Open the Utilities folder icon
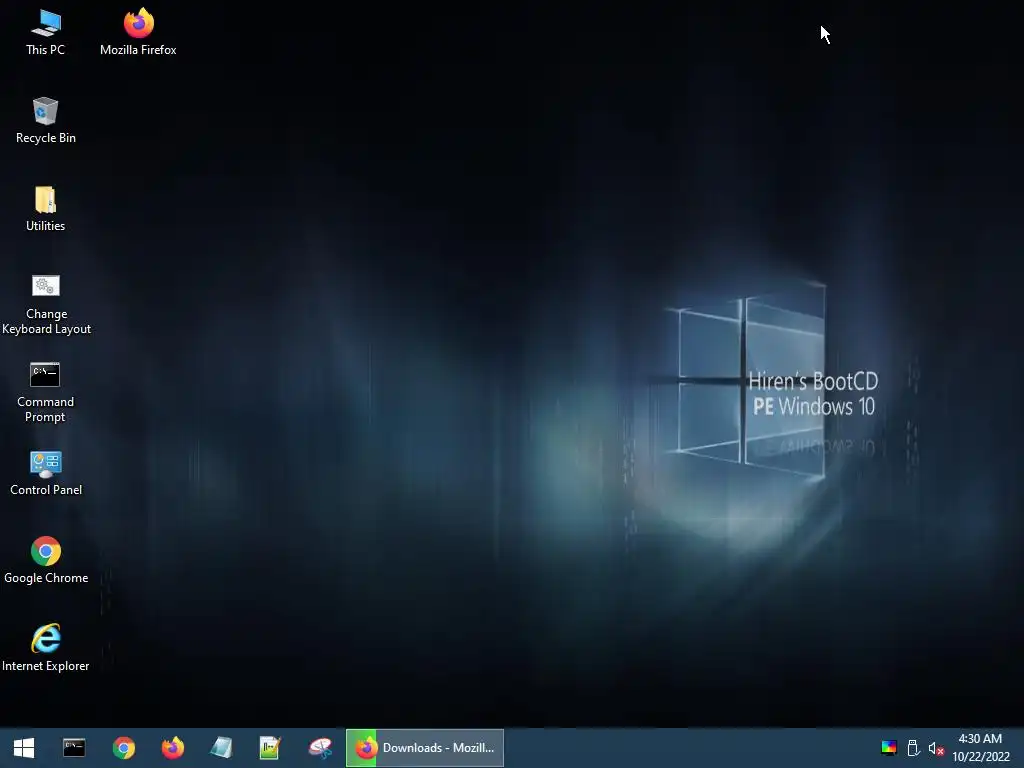This screenshot has height=768, width=1024. click(x=45, y=209)
